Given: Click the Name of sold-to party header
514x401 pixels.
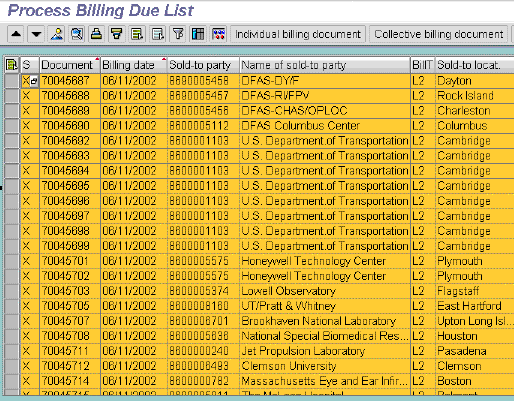Looking at the screenshot, I should point(325,65).
